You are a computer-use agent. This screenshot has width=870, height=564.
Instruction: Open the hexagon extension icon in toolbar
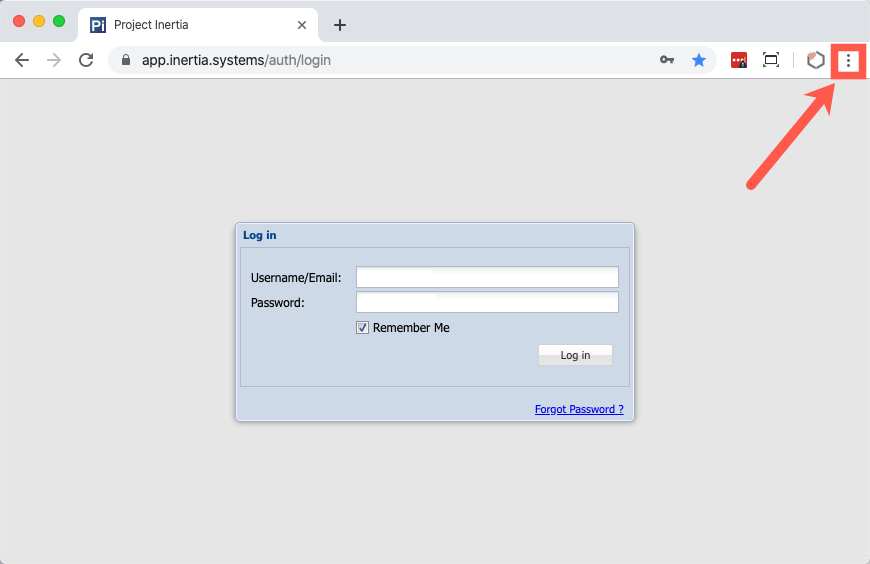[x=816, y=60]
